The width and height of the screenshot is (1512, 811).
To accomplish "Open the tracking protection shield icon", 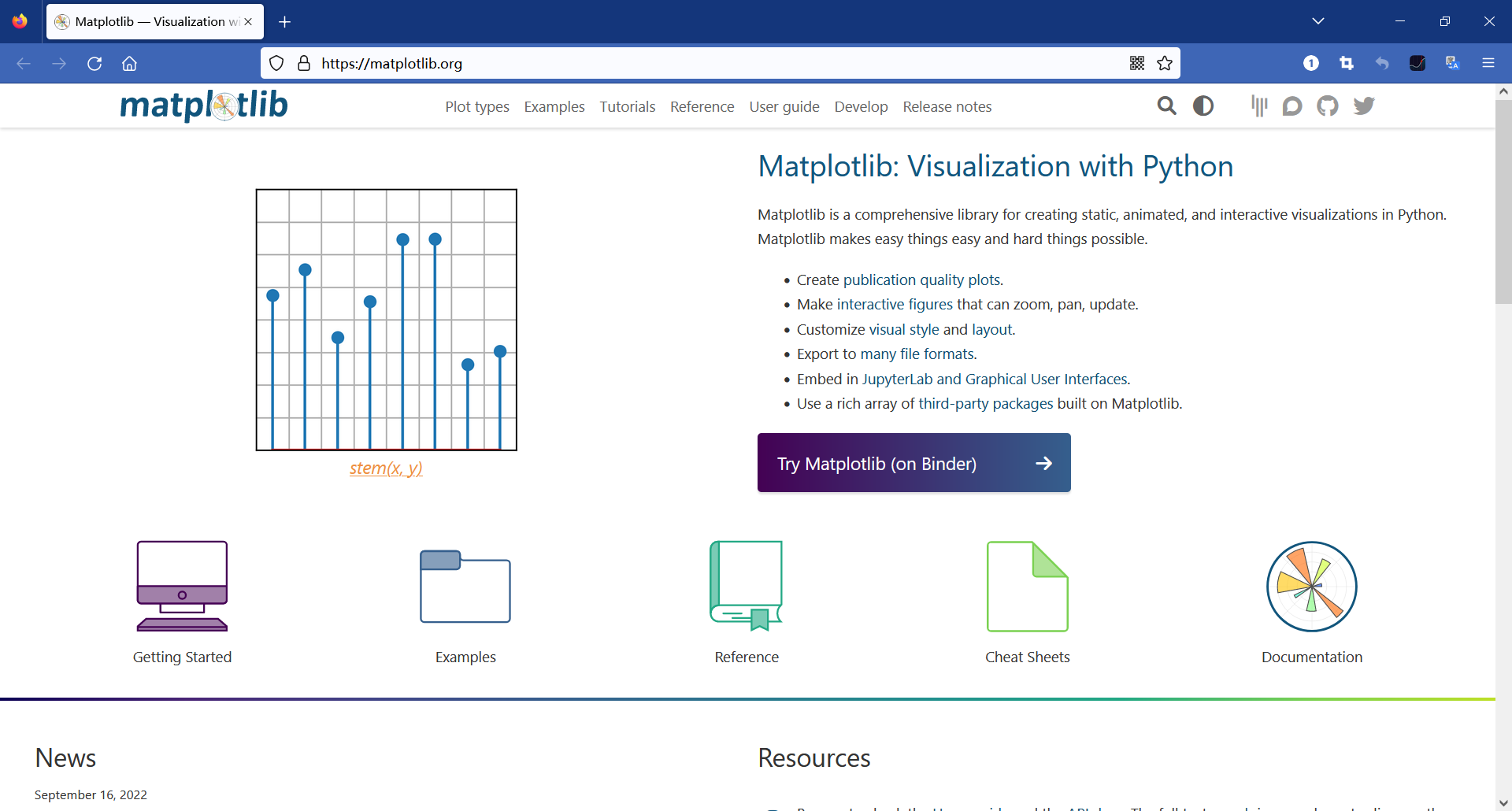I will point(276,64).
